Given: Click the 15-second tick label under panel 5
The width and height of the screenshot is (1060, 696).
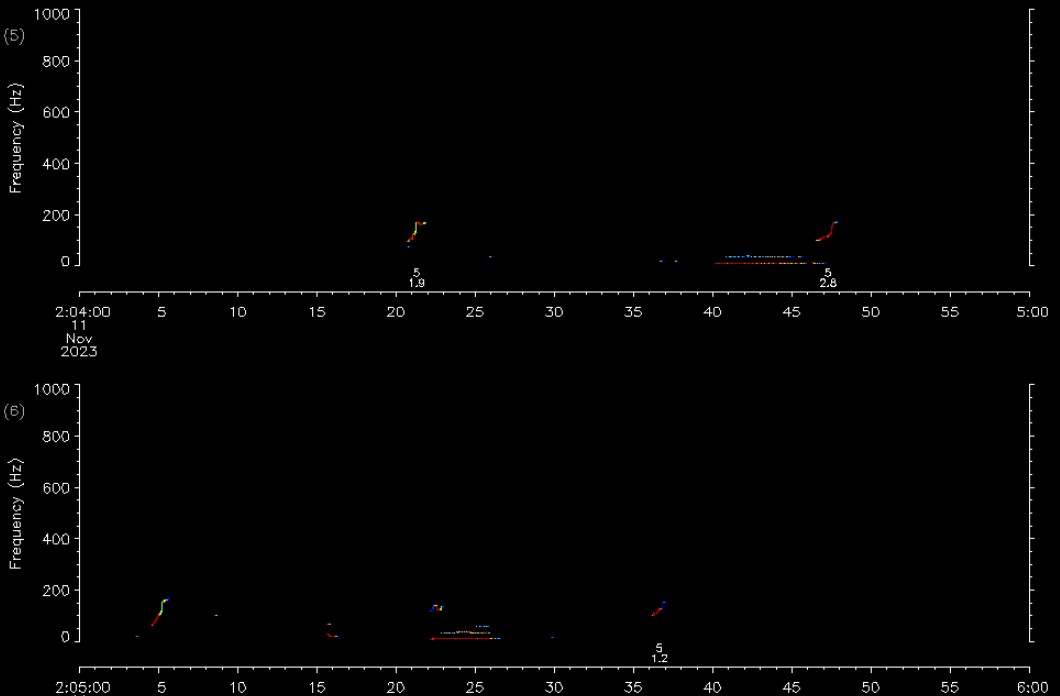Looking at the screenshot, I should [317, 312].
